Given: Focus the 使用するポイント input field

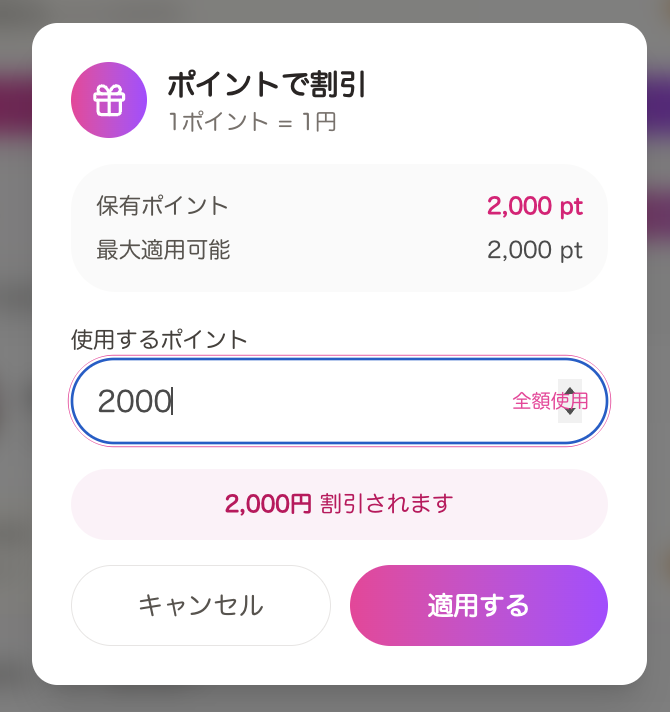Looking at the screenshot, I should (300, 402).
